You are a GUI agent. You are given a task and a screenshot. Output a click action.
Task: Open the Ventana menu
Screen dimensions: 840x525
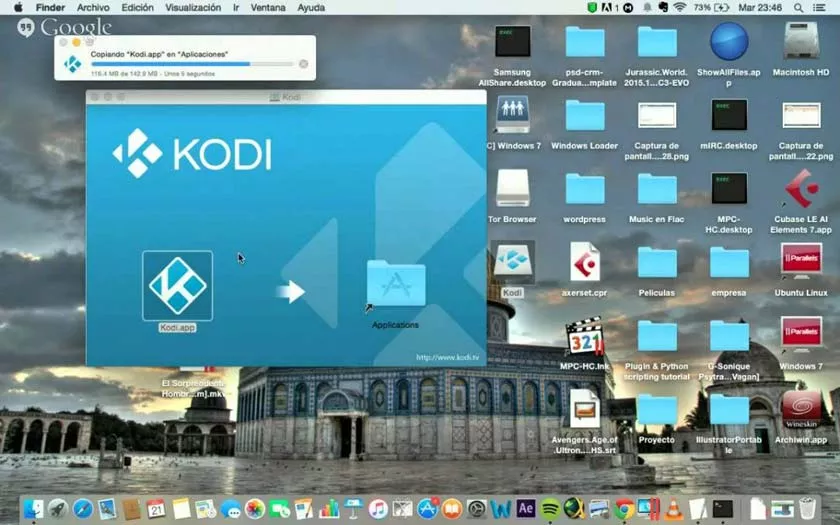[x=268, y=8]
